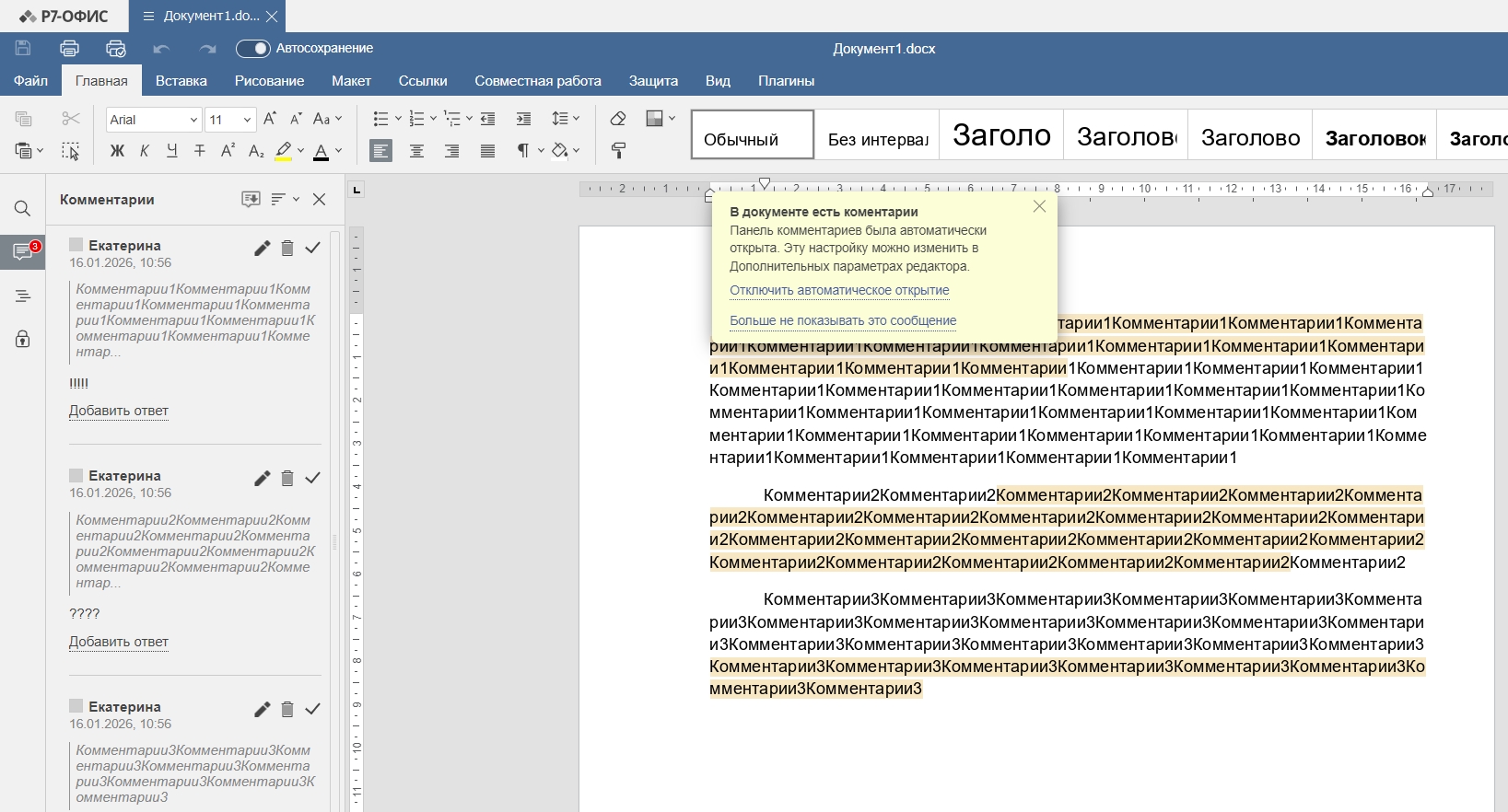The image size is (1508, 812).
Task: Apply the yellow highlight color
Action: (x=284, y=151)
